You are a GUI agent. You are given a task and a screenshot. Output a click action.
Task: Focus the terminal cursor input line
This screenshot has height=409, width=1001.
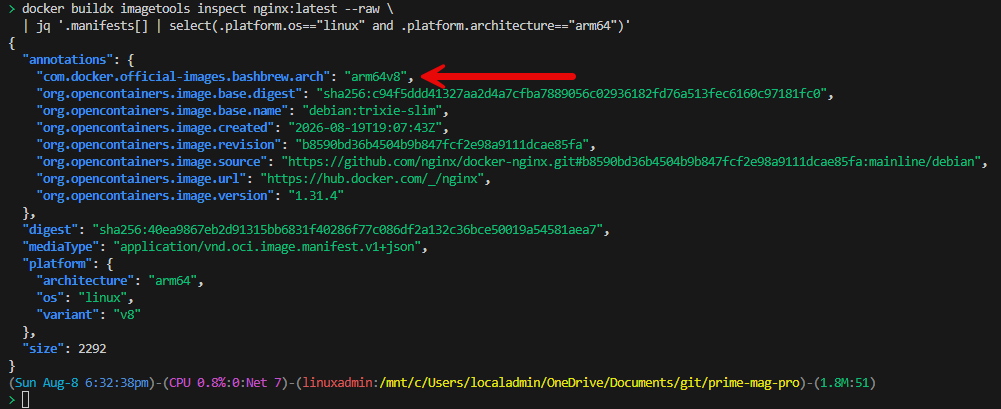pos(26,400)
